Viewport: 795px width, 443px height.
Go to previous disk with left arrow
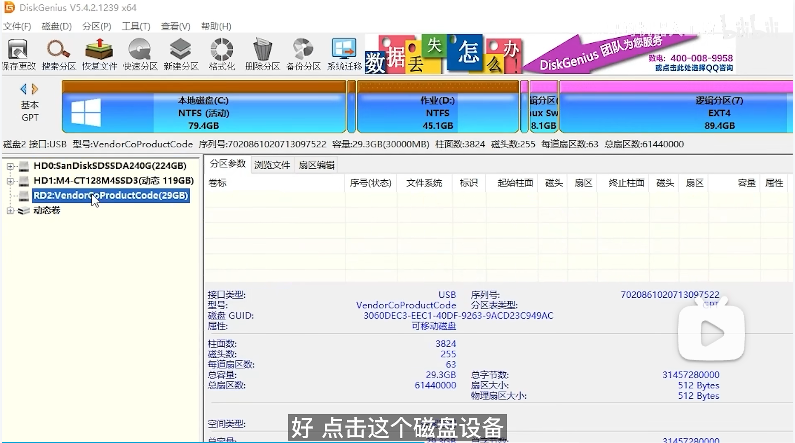[x=23, y=89]
